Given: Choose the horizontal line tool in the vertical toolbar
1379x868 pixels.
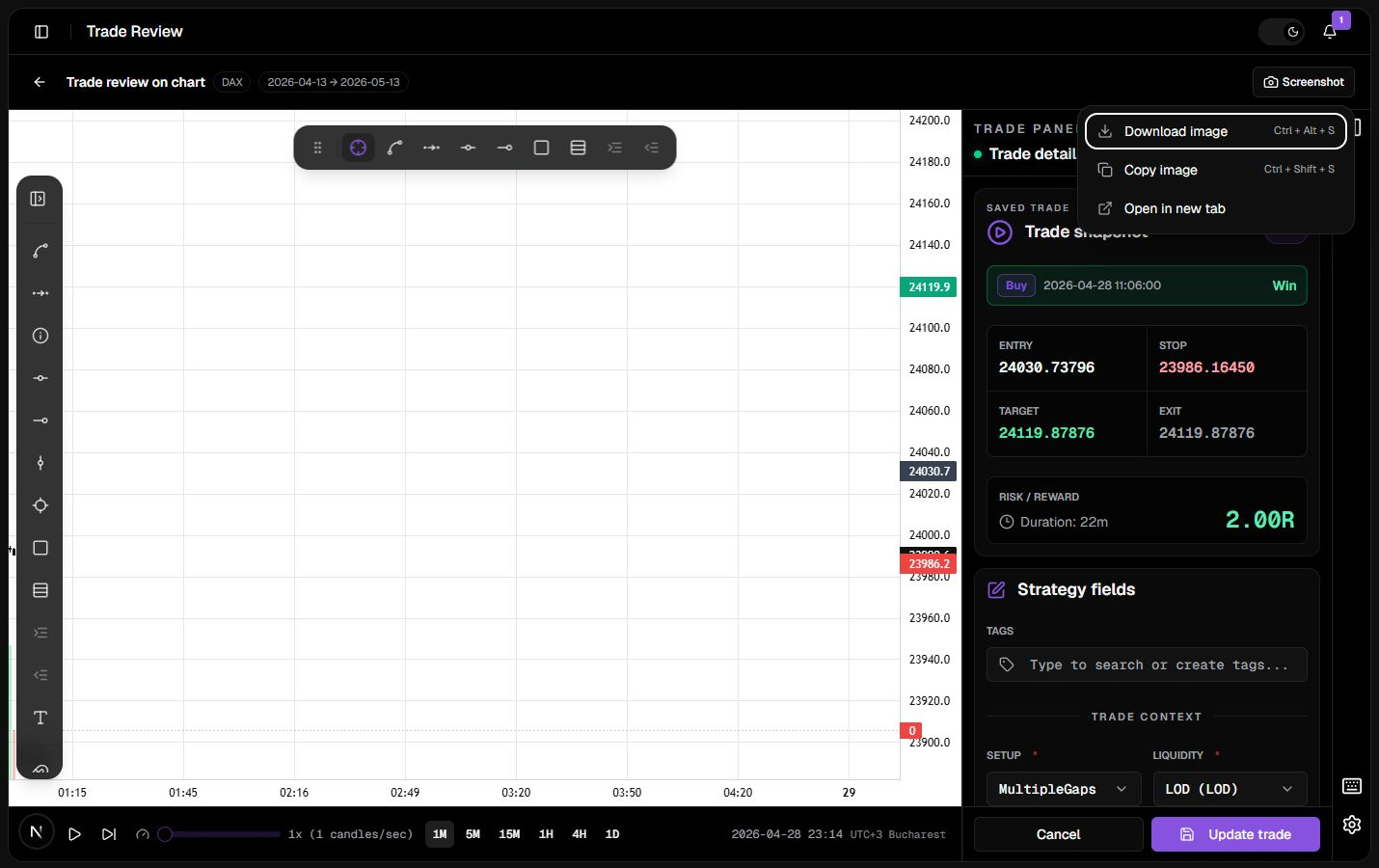Looking at the screenshot, I should pyautogui.click(x=41, y=378).
